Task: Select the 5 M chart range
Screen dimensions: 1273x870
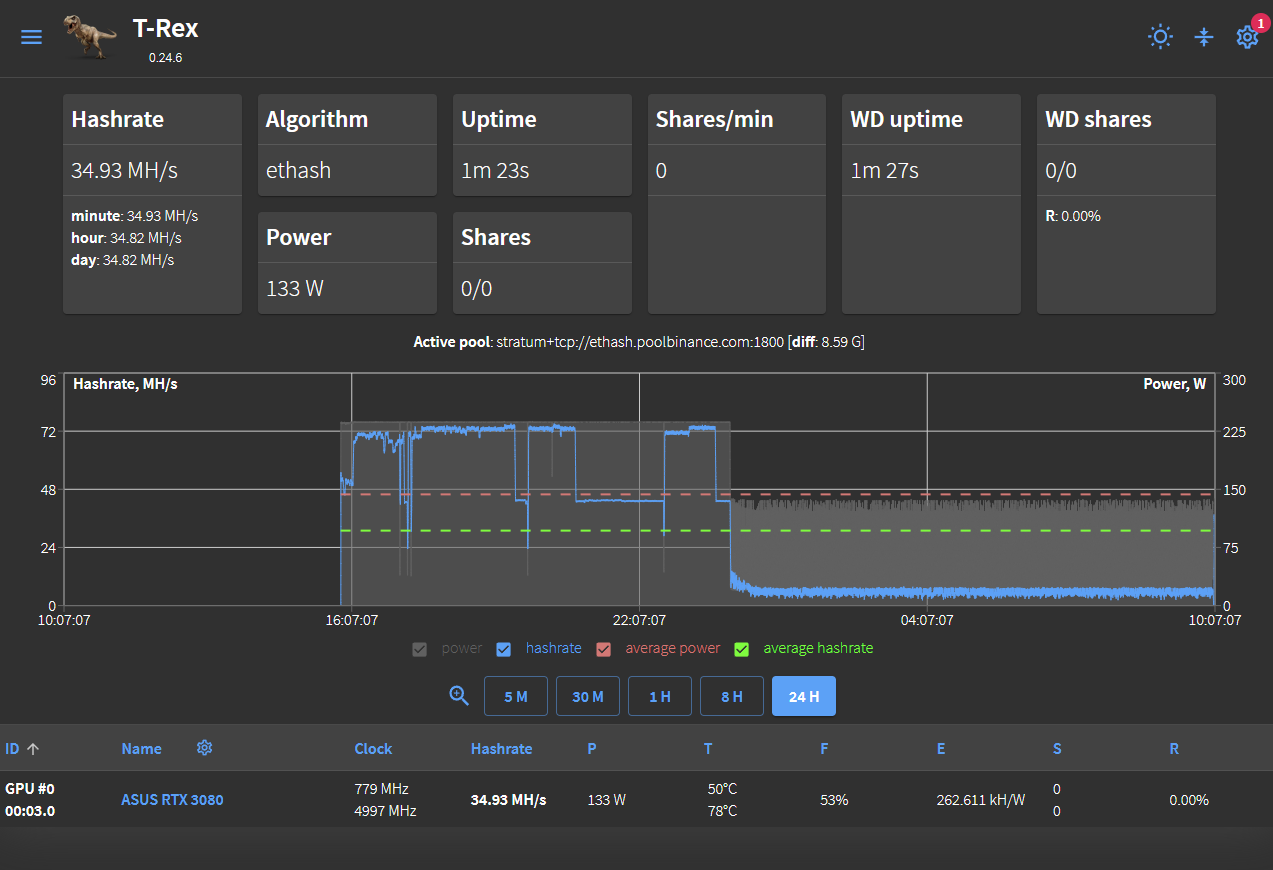Action: pyautogui.click(x=516, y=695)
